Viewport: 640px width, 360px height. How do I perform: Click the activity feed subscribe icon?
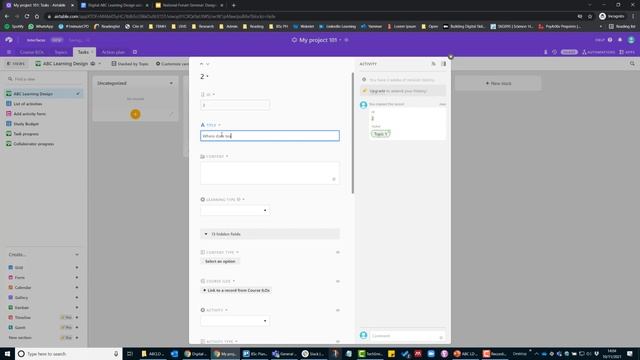(x=433, y=64)
